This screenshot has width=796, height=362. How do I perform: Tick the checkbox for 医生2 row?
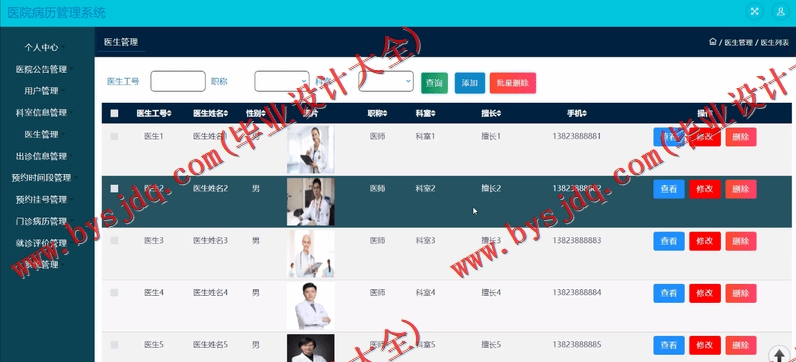coord(114,188)
